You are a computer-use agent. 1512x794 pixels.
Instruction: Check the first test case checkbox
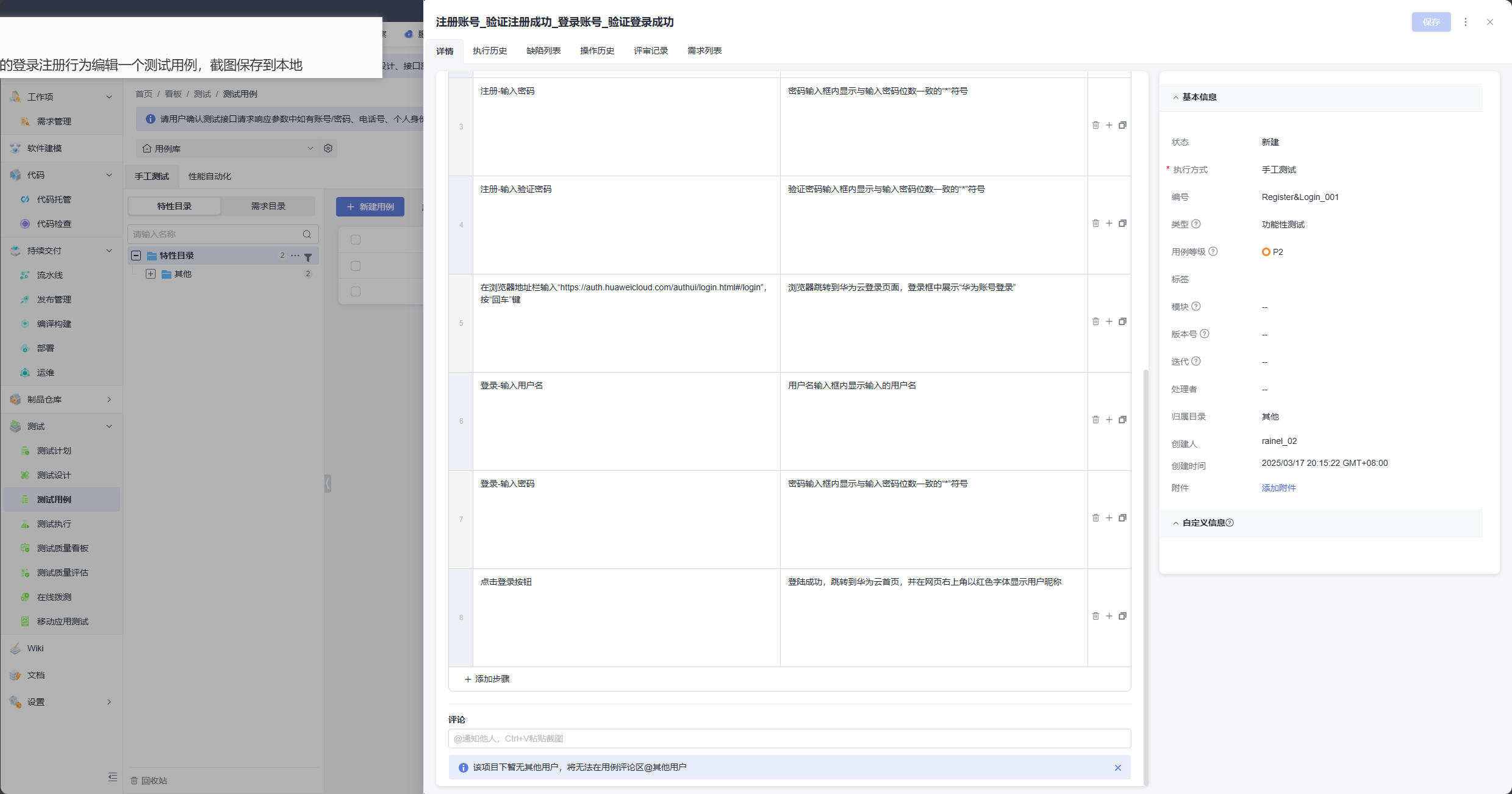click(x=356, y=240)
